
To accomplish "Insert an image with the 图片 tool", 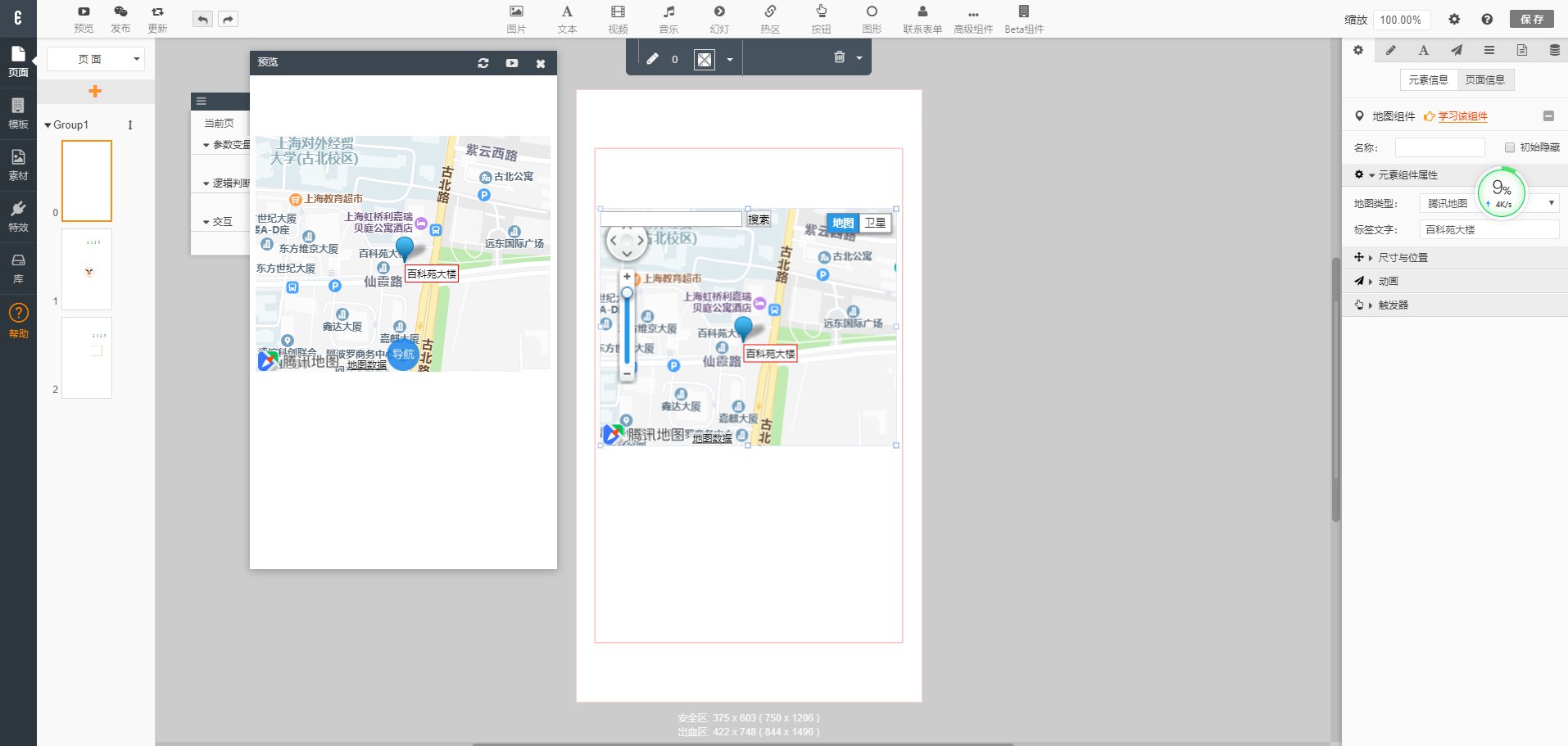I will 516,19.
